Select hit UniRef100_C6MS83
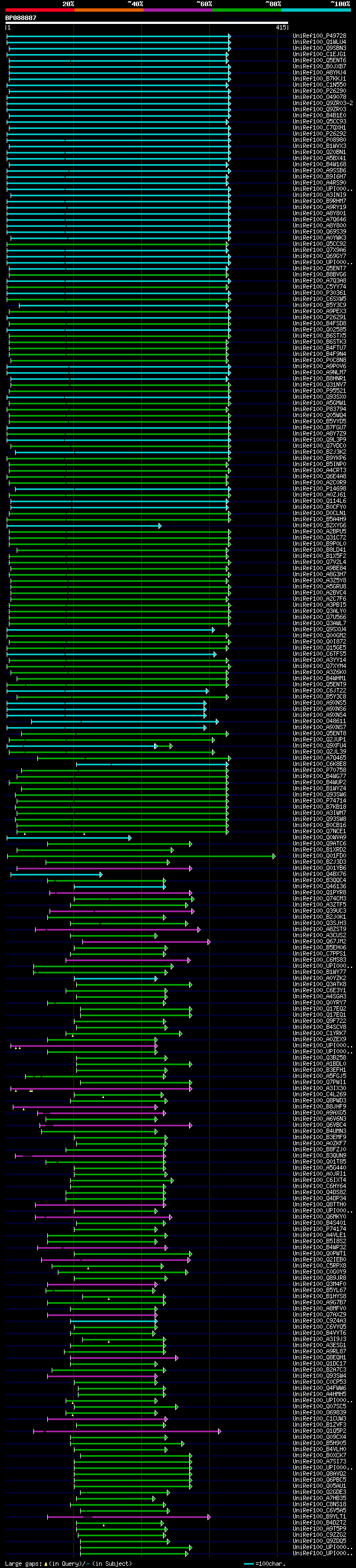Image resolution: width=356 pixels, height=1568 pixels. point(319,960)
